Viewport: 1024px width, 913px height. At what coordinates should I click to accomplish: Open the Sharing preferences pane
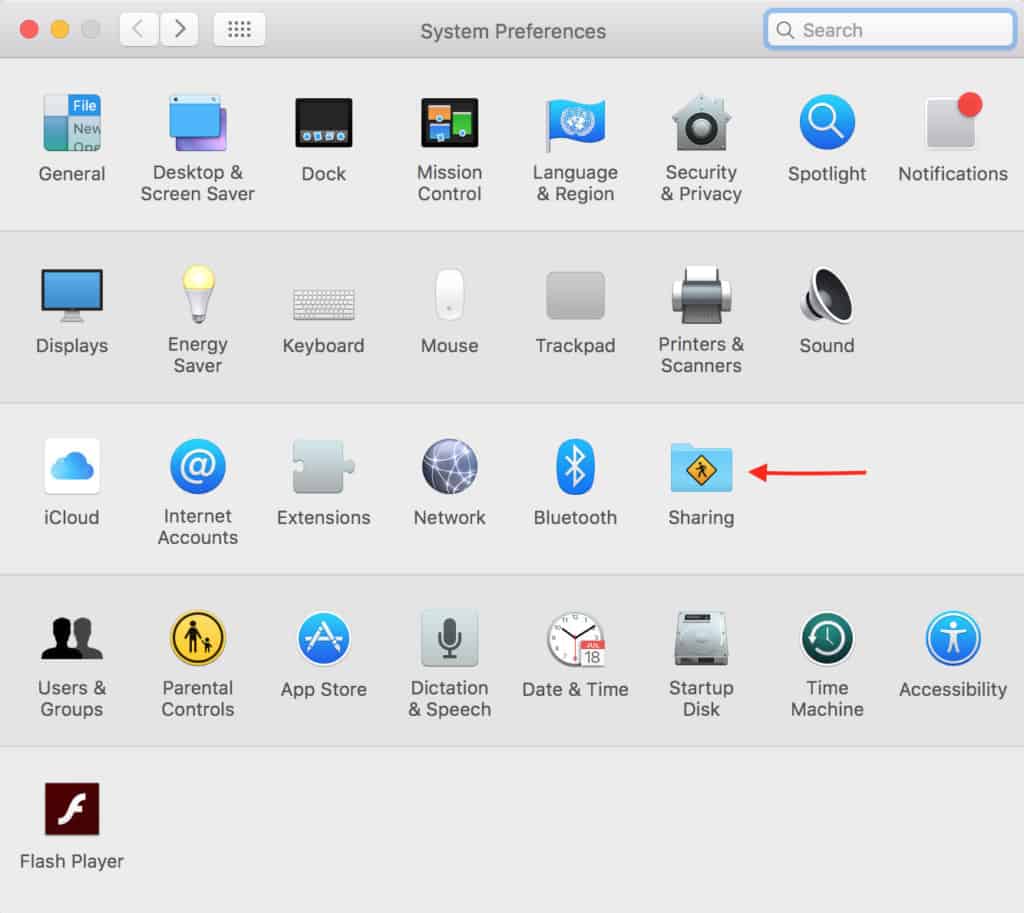[x=701, y=466]
